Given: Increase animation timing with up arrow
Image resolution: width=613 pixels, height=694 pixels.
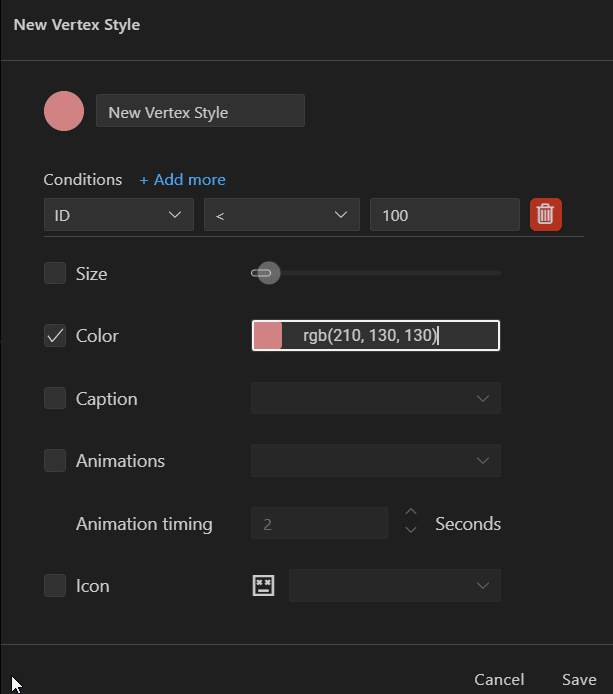Looking at the screenshot, I should [411, 513].
